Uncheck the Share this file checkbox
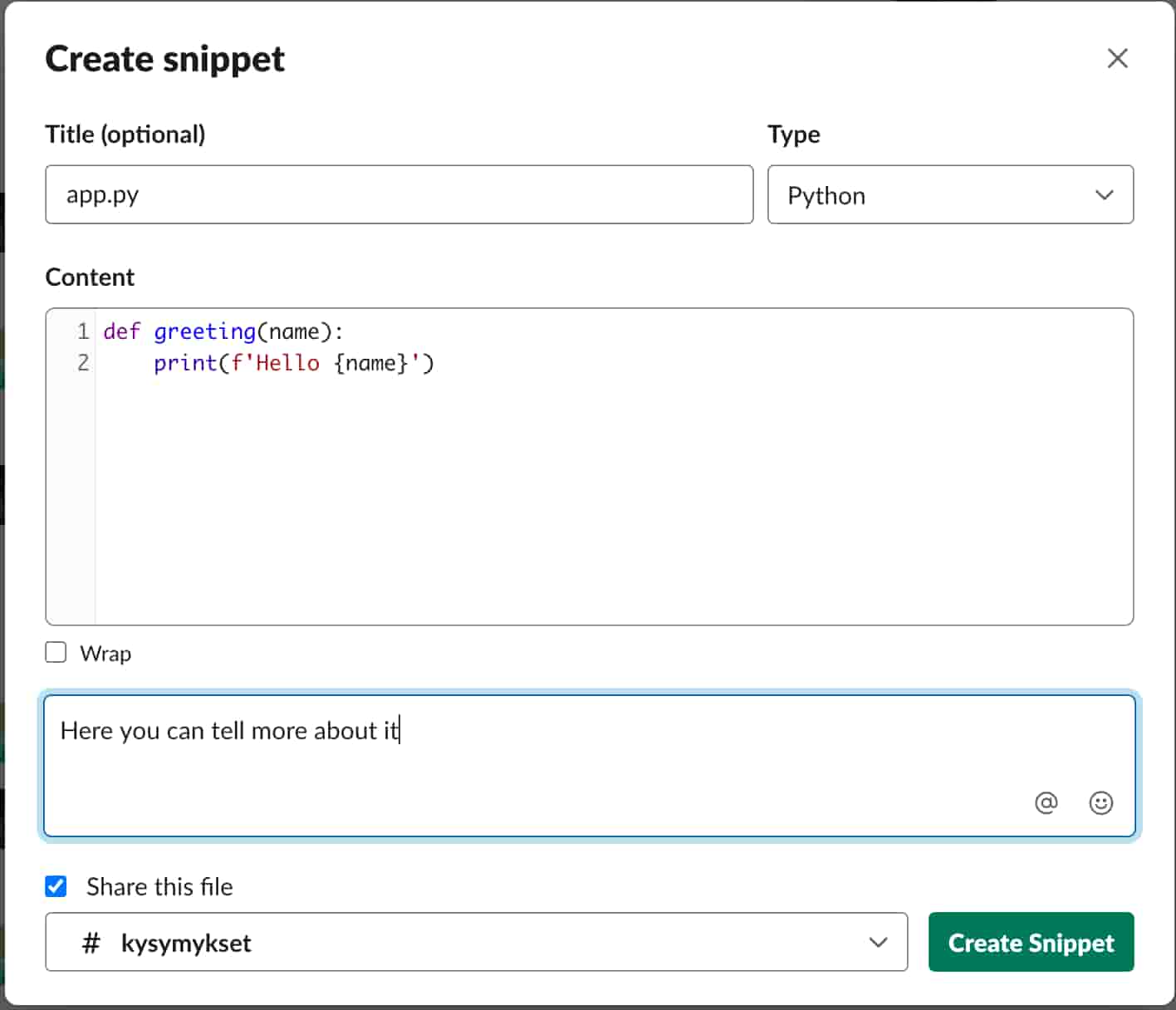The image size is (1176, 1010). pyautogui.click(x=56, y=886)
